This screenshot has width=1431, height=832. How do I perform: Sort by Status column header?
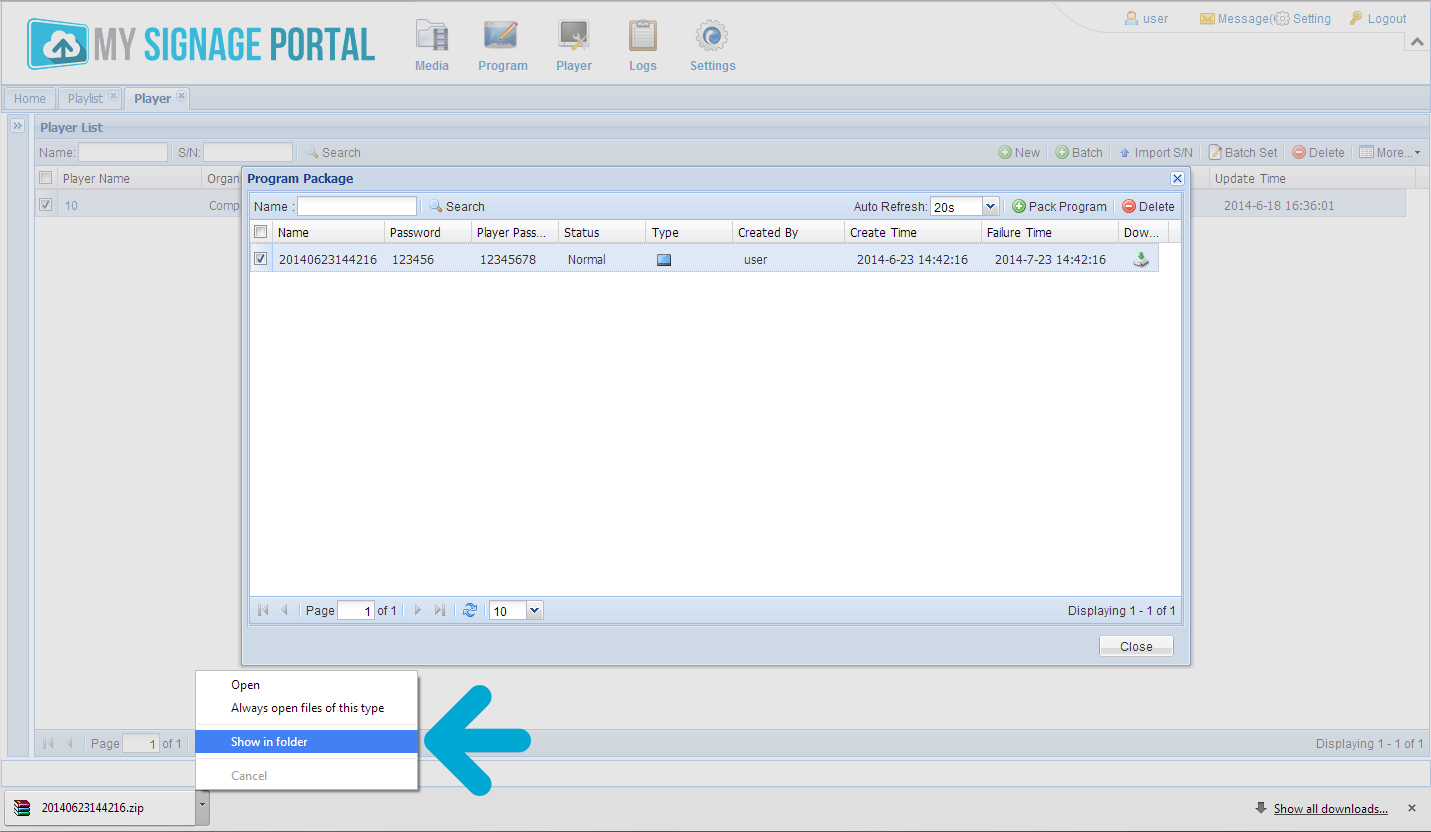click(x=602, y=232)
